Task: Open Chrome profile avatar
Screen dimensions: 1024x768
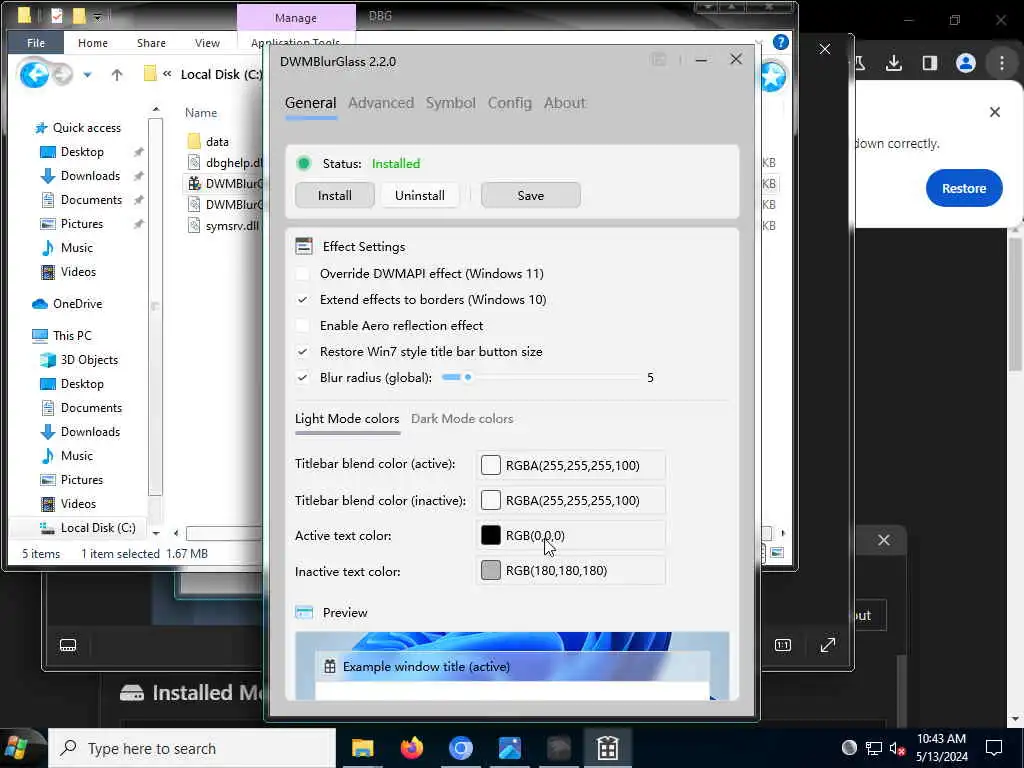Action: (966, 63)
